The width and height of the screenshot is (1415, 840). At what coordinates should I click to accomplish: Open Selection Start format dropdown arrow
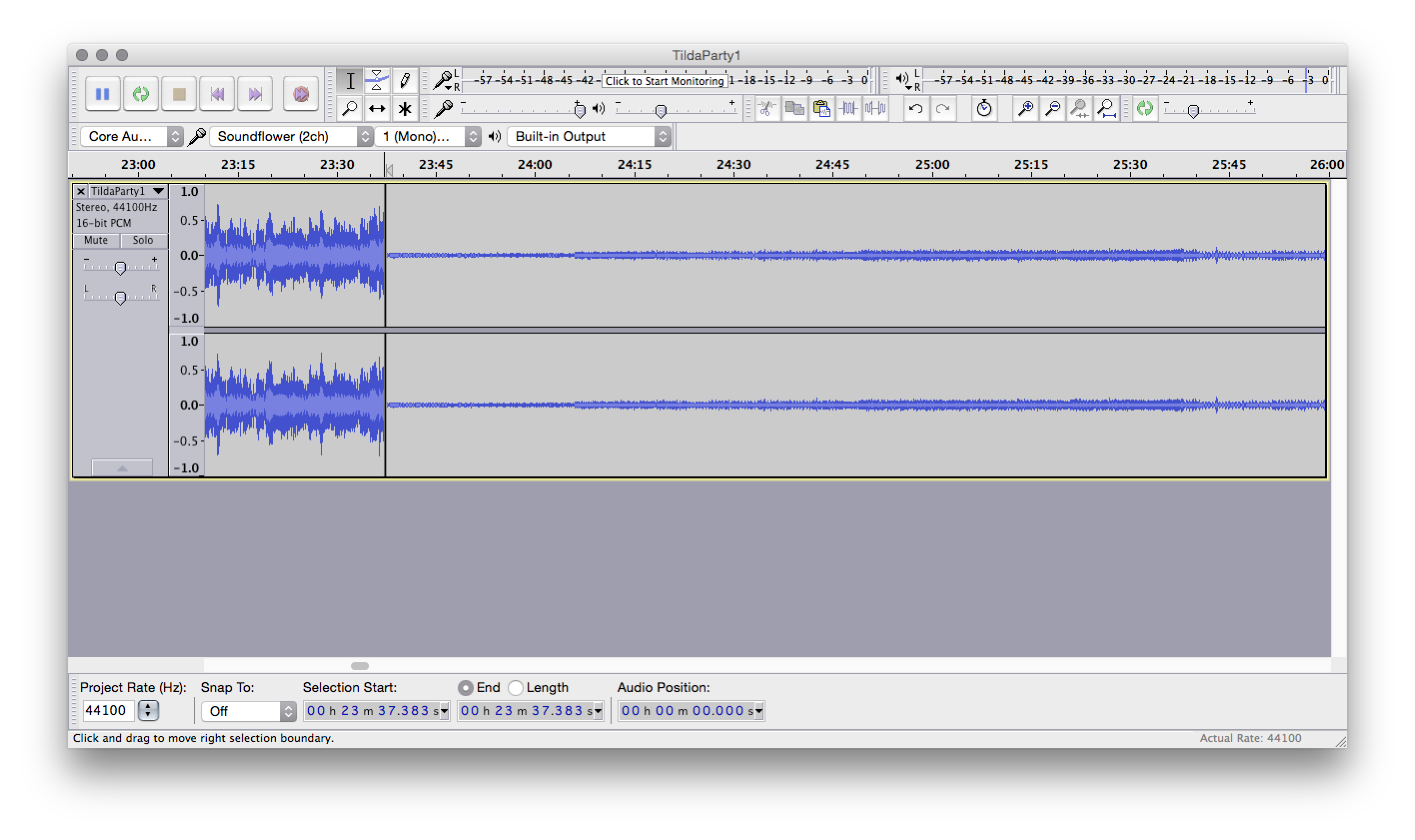(x=445, y=711)
